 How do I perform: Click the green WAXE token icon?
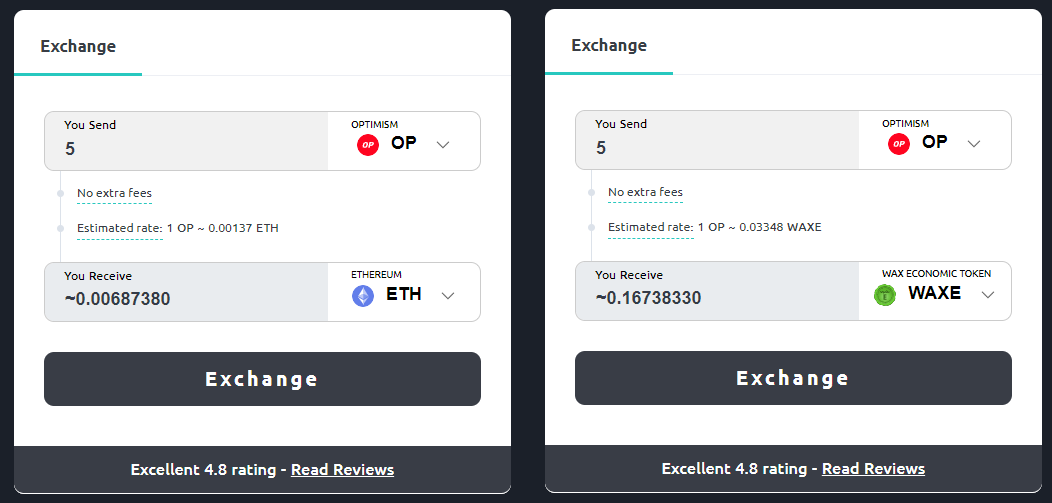pos(885,294)
